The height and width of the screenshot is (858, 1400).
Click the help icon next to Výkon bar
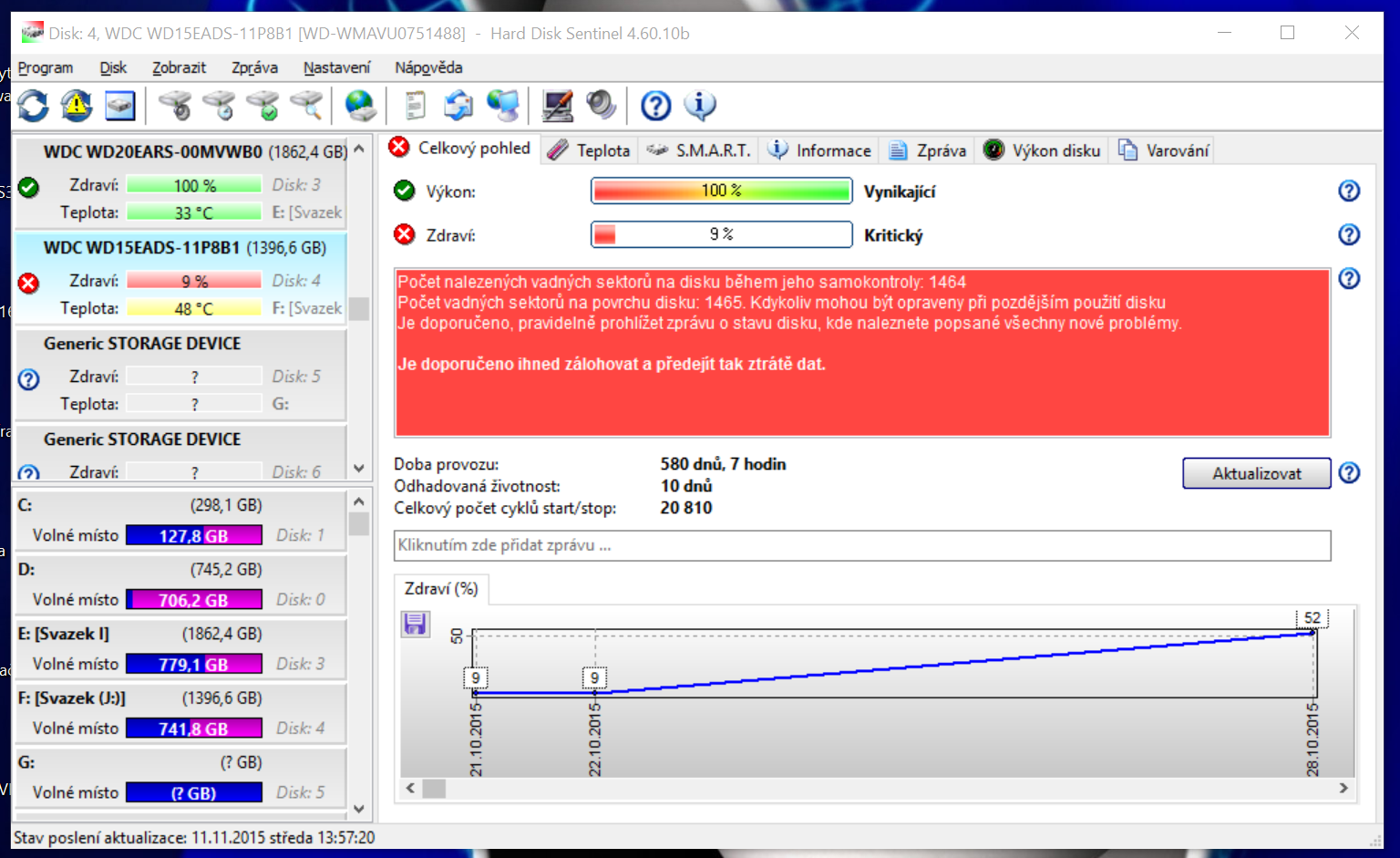click(1349, 191)
